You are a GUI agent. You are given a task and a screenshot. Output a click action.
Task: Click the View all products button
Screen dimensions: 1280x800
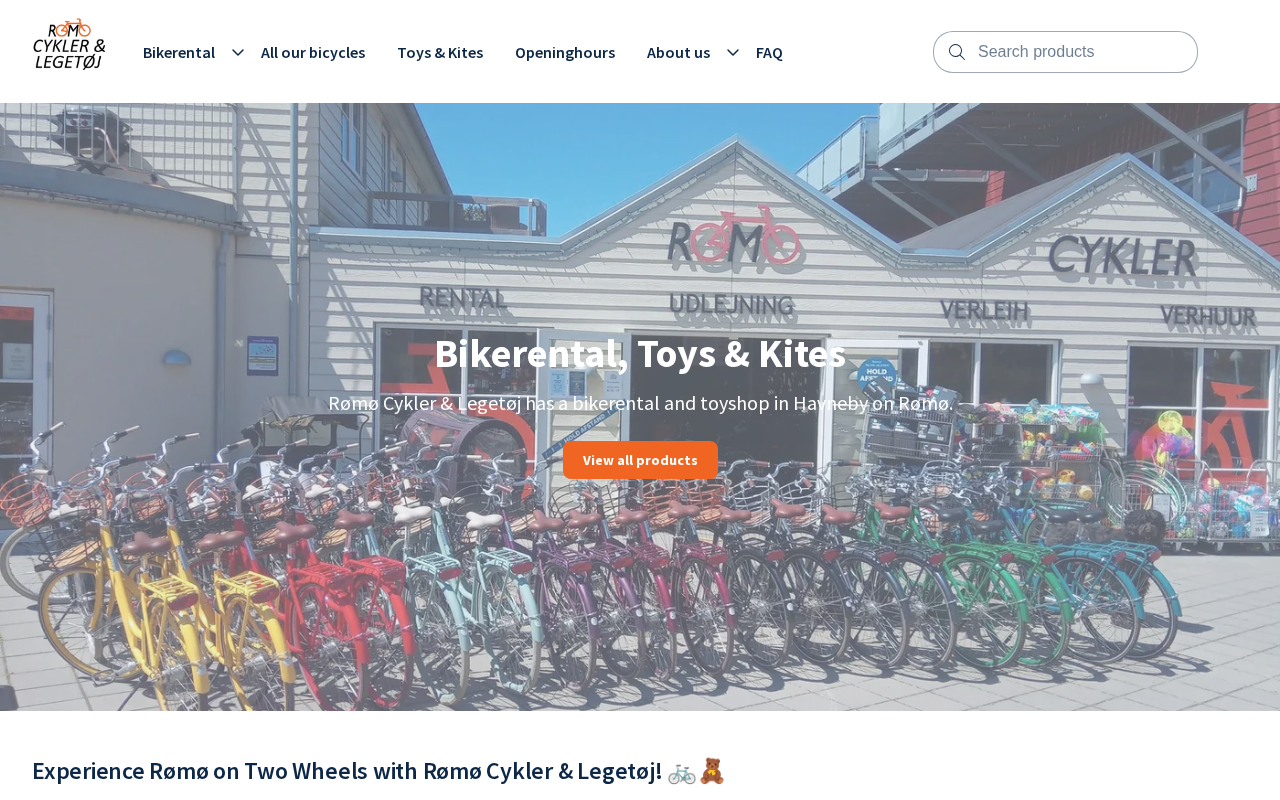[x=640, y=460]
